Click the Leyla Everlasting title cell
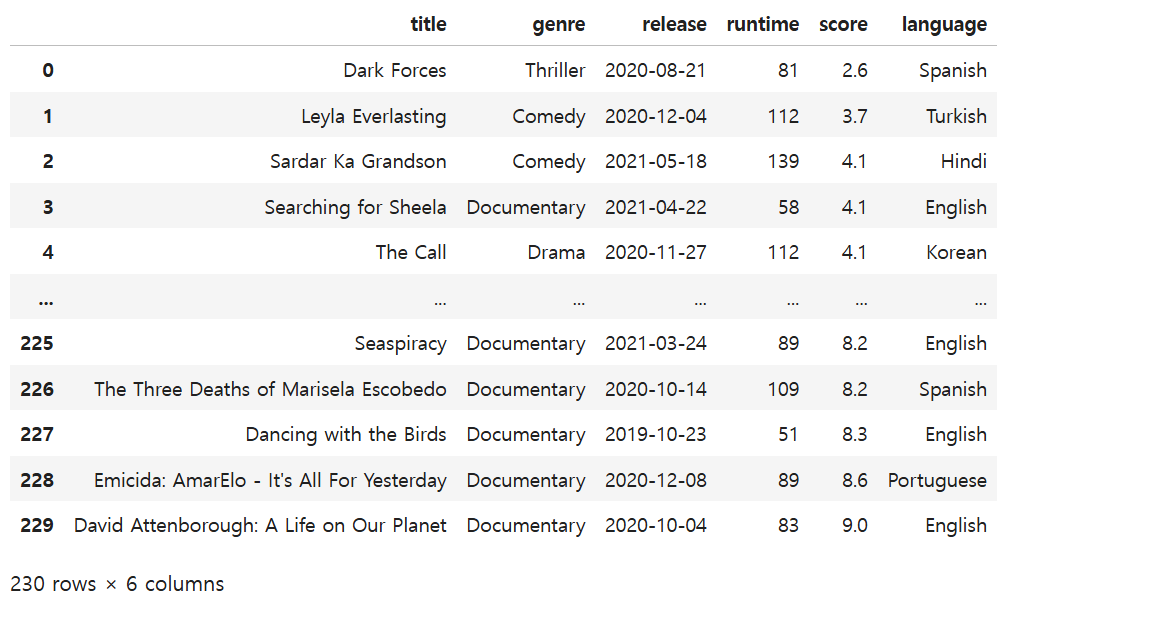This screenshot has height=624, width=1166. pyautogui.click(x=373, y=117)
